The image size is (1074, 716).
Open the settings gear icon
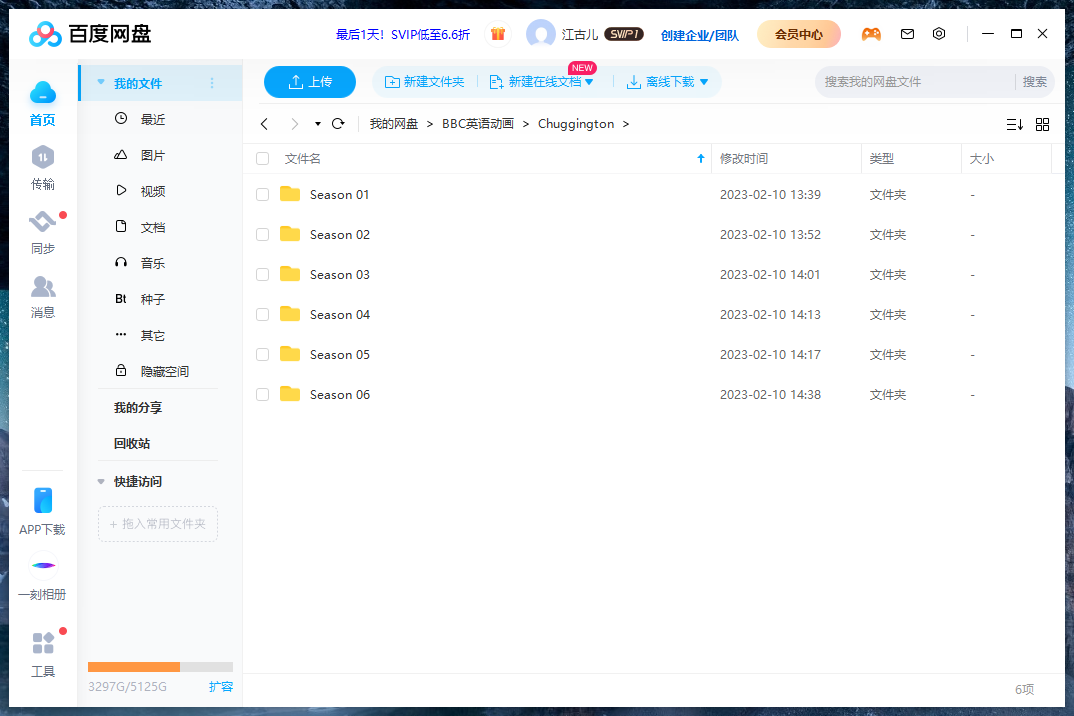(x=939, y=33)
